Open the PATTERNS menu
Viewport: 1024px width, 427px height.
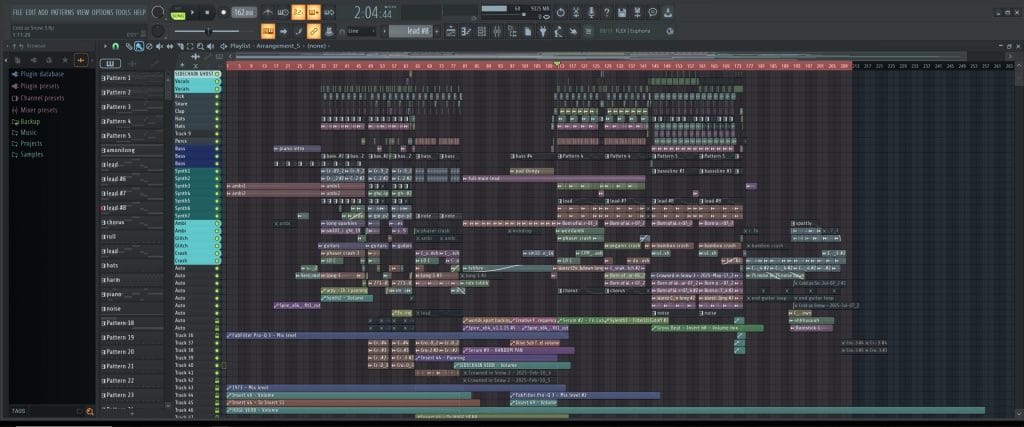(x=63, y=12)
